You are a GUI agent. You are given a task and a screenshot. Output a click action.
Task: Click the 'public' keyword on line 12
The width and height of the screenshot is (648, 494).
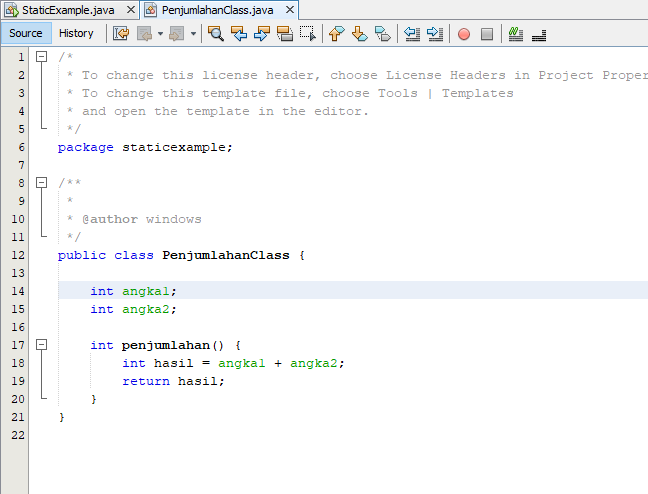click(x=82, y=255)
